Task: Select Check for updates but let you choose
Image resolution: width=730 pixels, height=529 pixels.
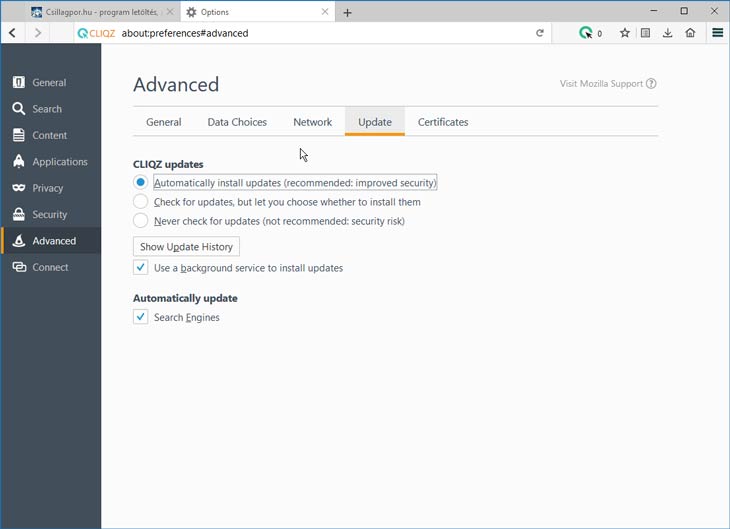Action: coord(141,202)
